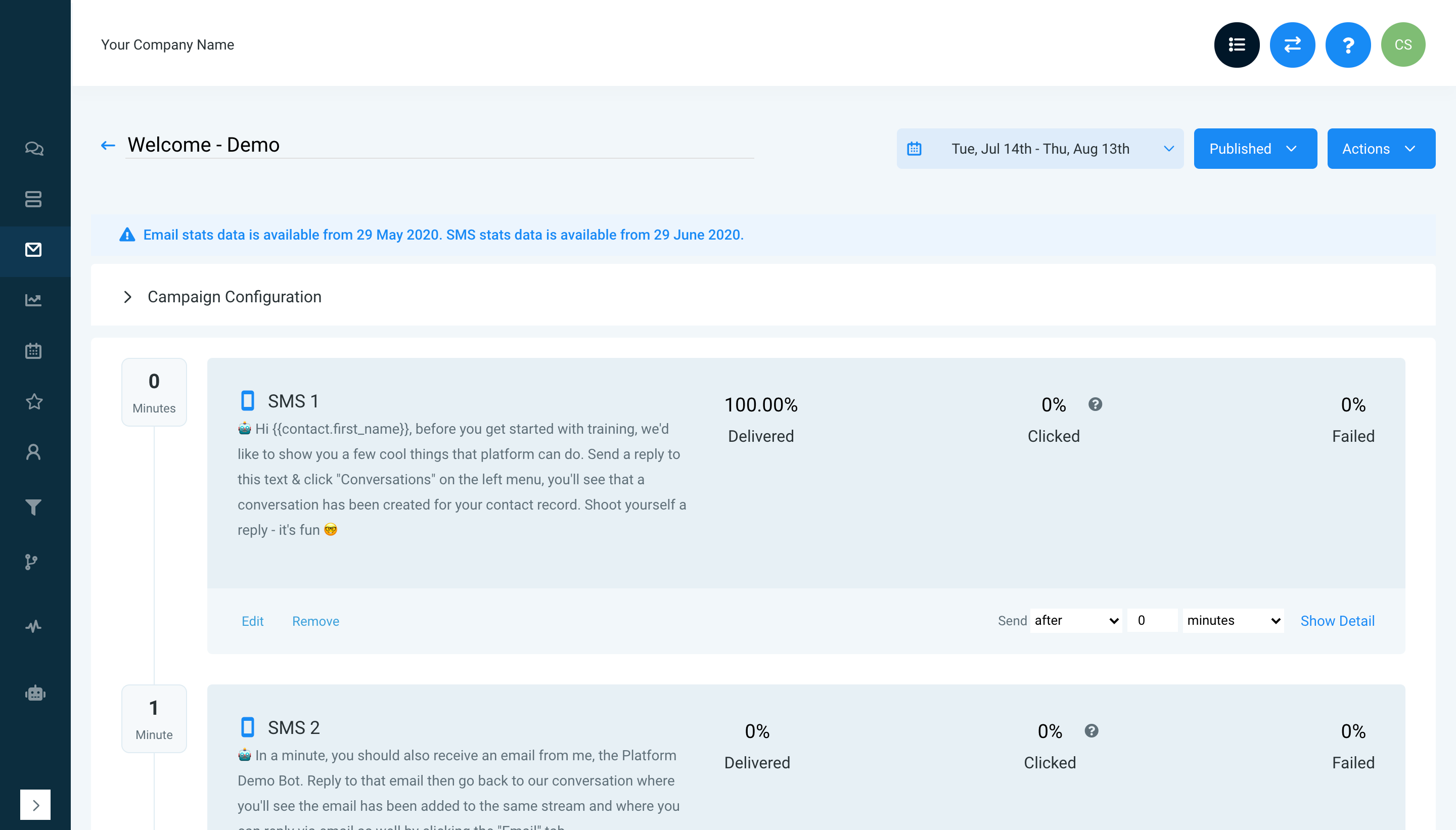Open the contacts person icon in sidebar

click(34, 452)
